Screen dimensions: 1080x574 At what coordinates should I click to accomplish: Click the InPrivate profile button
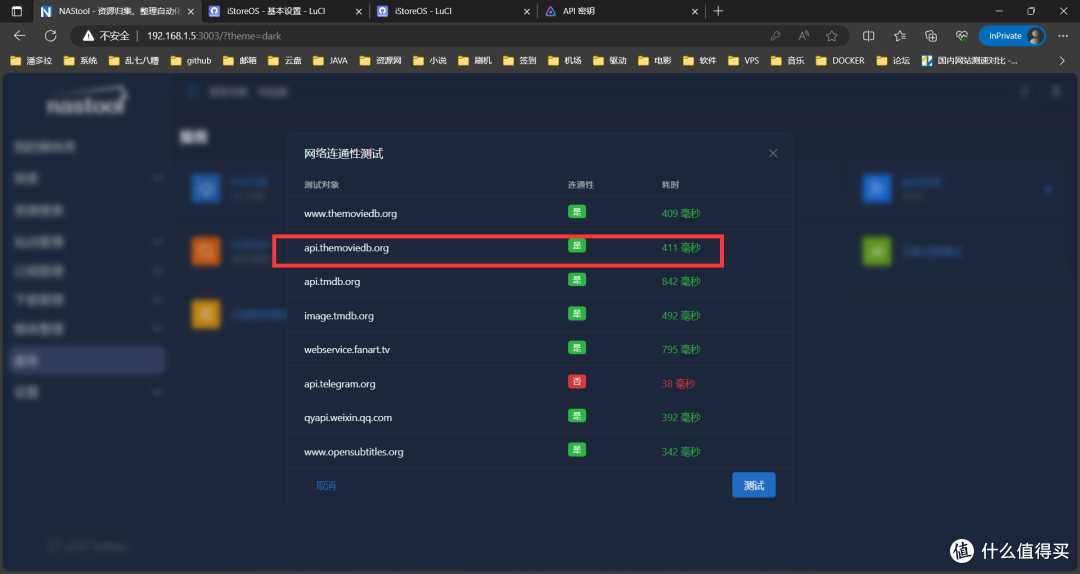click(1012, 36)
